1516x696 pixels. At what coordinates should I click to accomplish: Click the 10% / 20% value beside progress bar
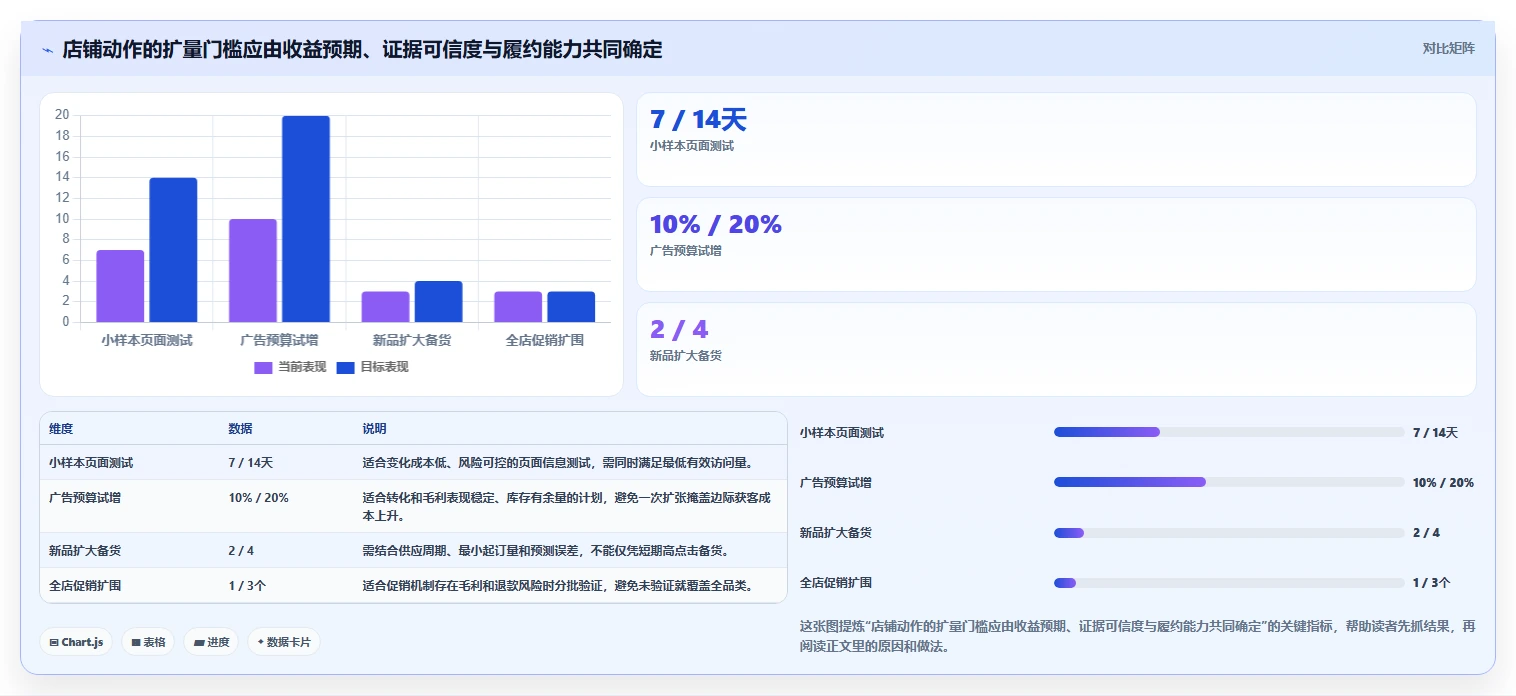tap(1443, 482)
